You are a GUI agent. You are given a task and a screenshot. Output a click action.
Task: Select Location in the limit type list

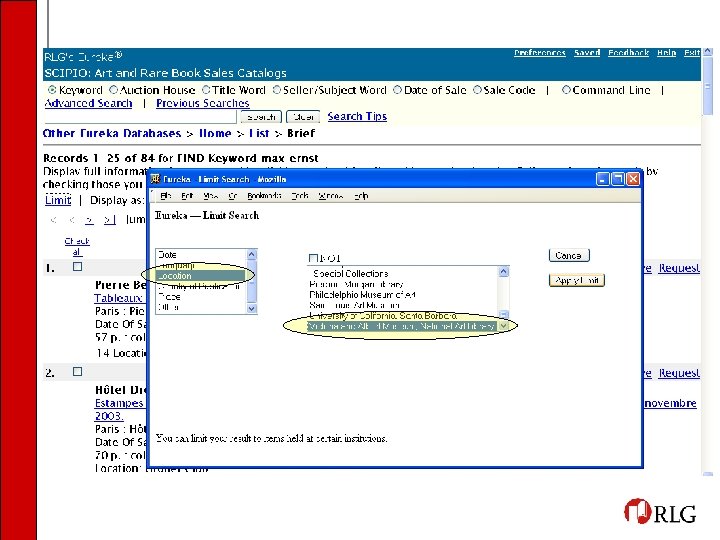[202, 276]
